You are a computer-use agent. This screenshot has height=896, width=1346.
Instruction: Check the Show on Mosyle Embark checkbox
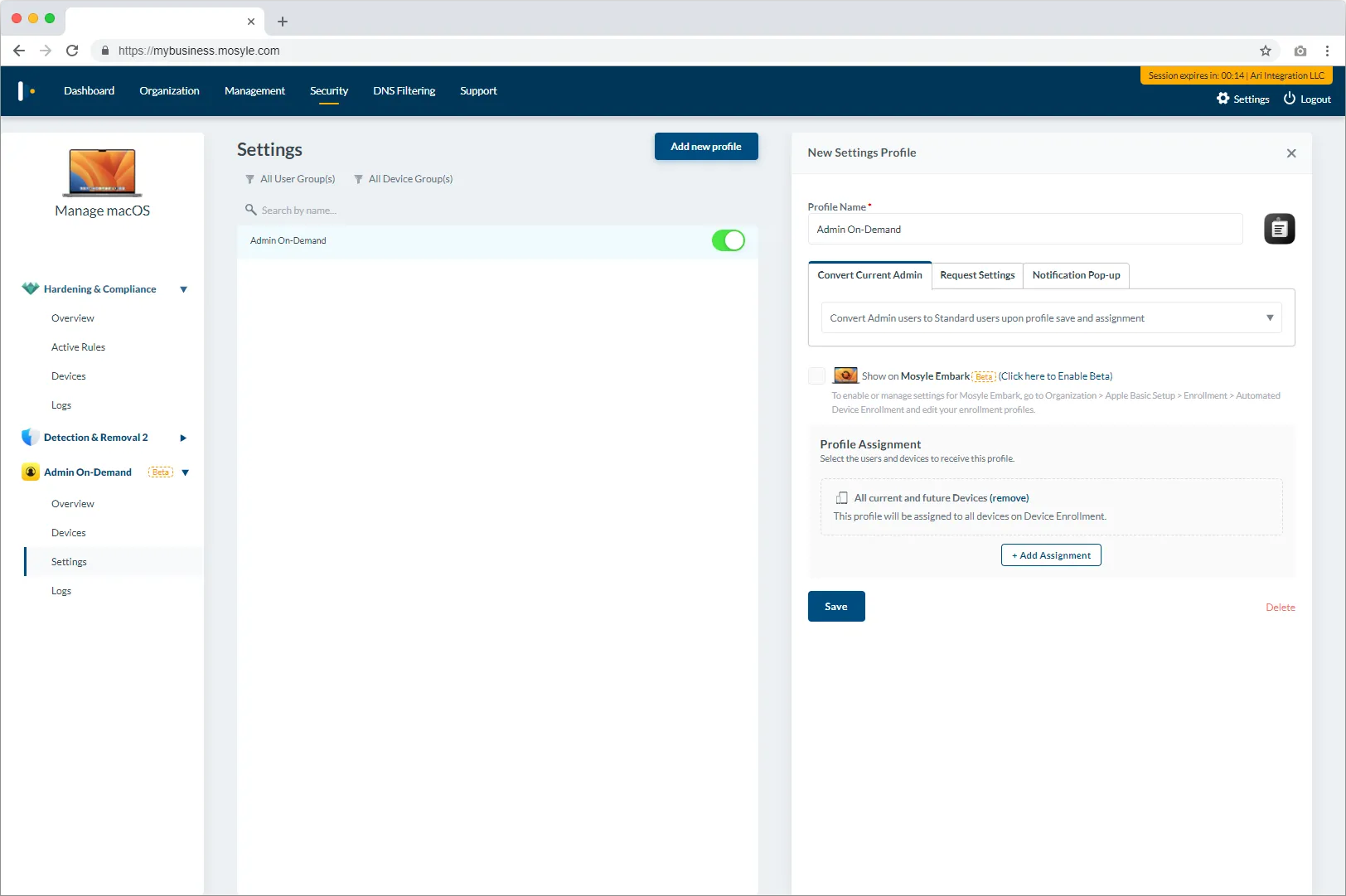[816, 375]
